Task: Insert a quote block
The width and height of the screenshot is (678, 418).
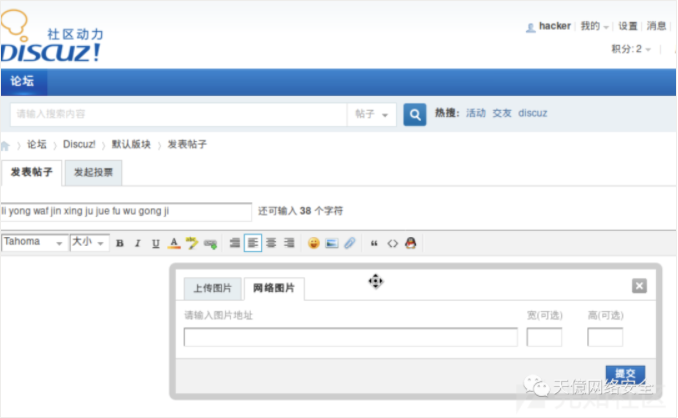Action: 375,243
